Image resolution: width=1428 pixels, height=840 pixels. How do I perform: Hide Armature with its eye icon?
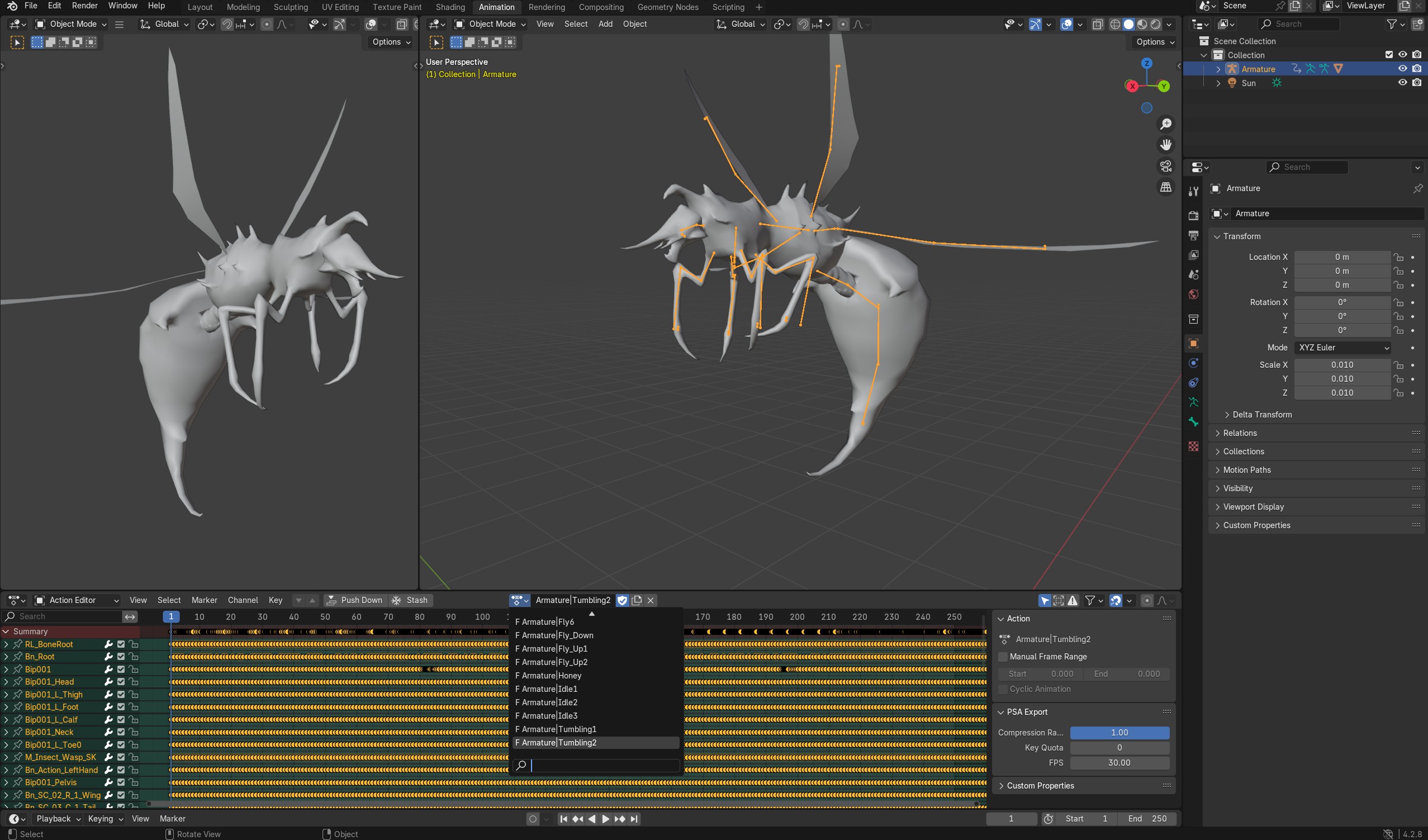tap(1402, 69)
